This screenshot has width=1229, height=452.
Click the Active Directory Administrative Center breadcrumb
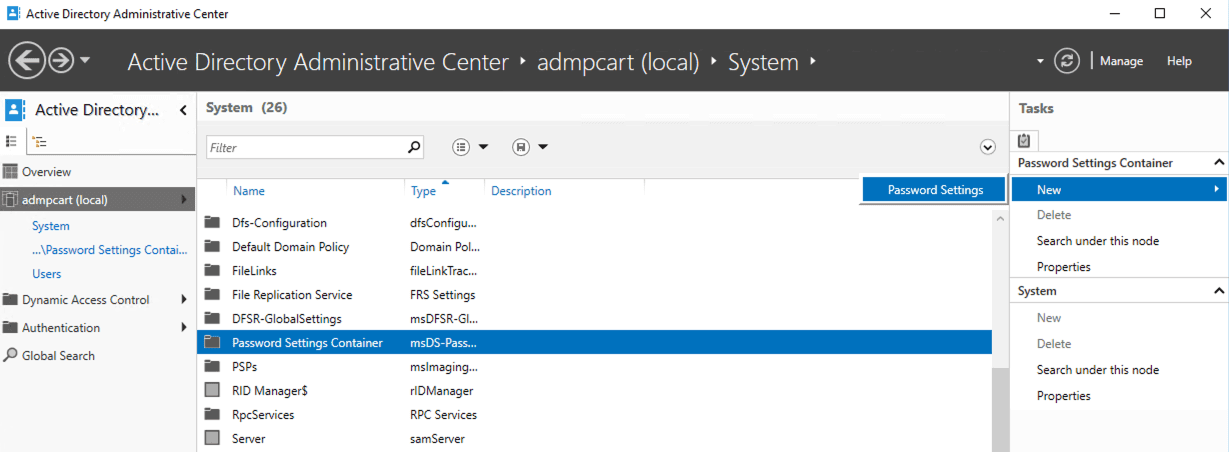pos(318,62)
